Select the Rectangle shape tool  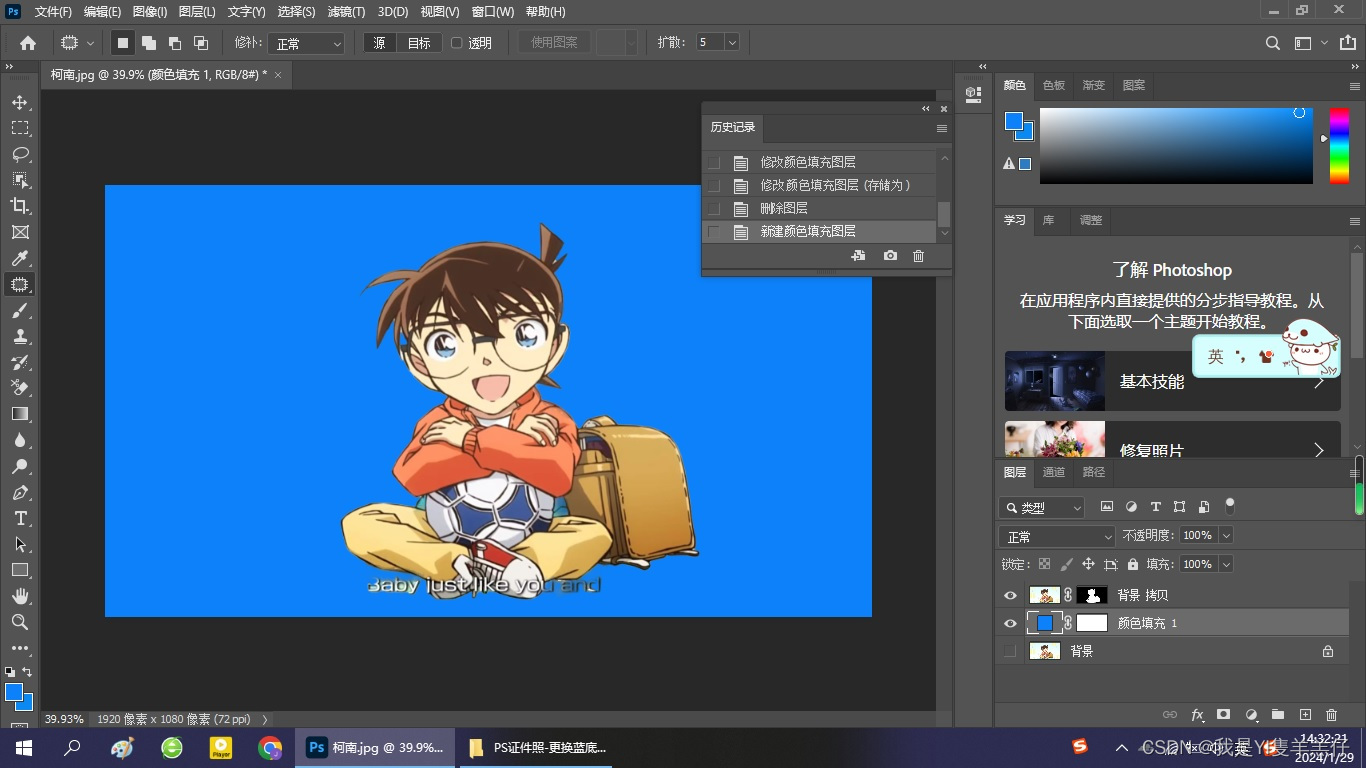click(x=20, y=570)
